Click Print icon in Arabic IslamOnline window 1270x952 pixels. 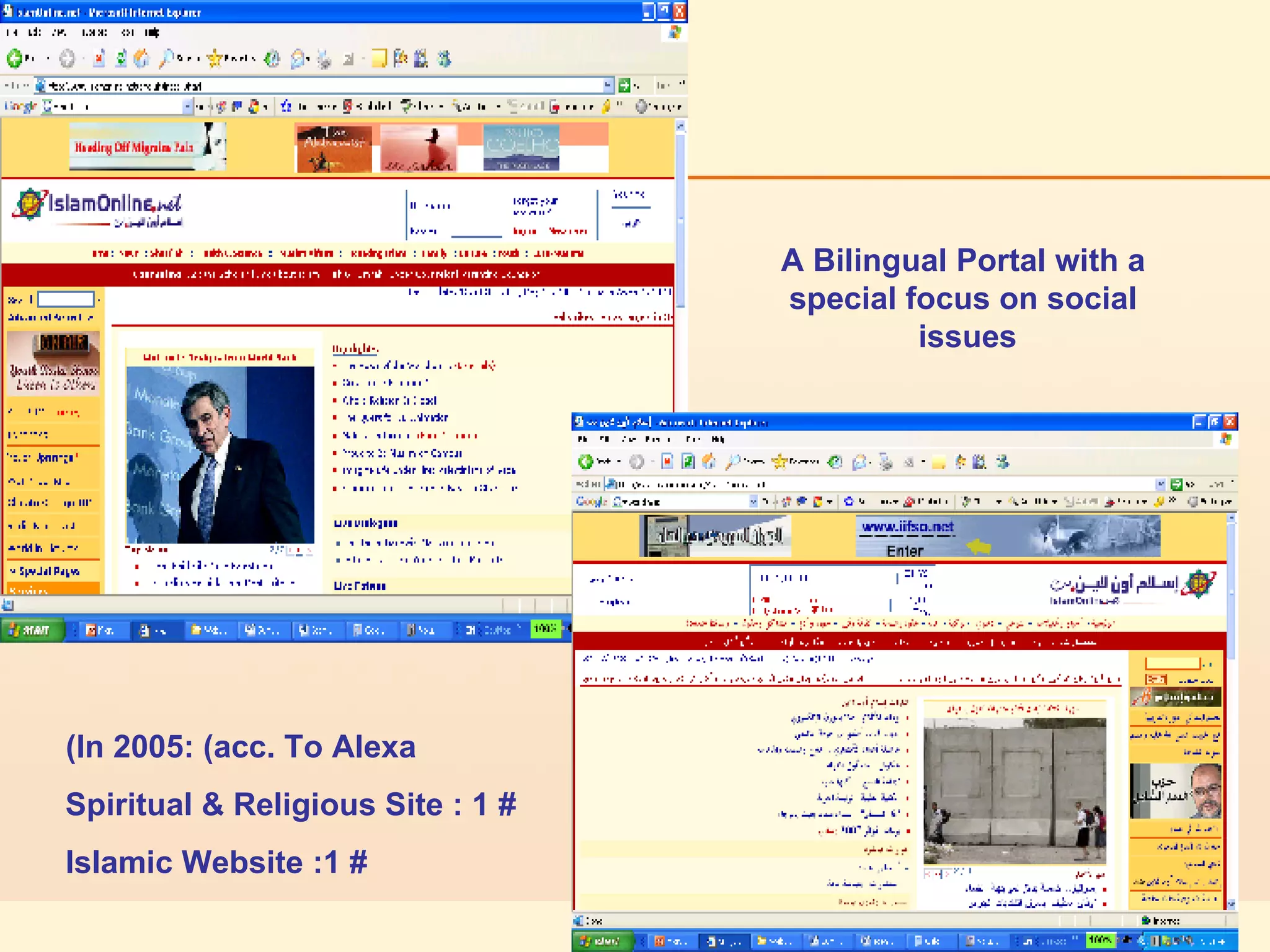click(x=886, y=462)
